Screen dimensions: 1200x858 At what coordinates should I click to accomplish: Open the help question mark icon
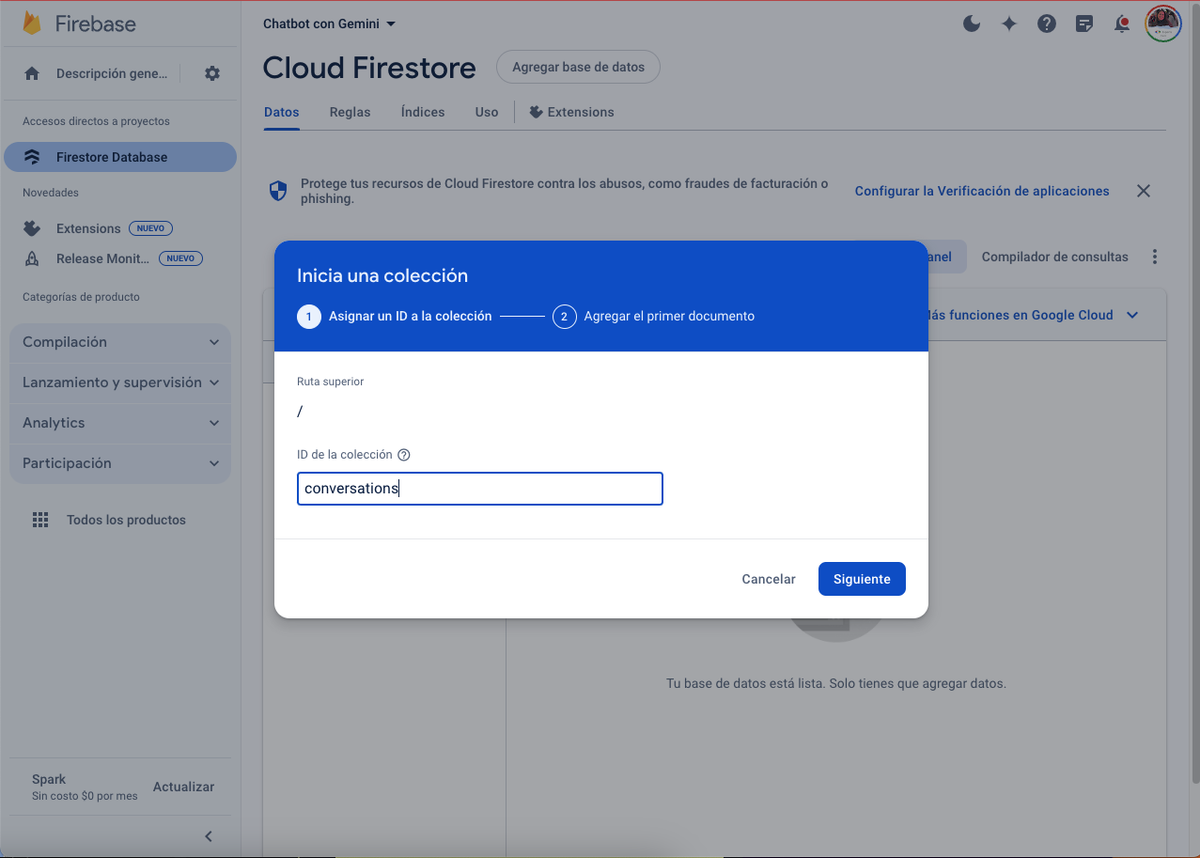click(1047, 24)
